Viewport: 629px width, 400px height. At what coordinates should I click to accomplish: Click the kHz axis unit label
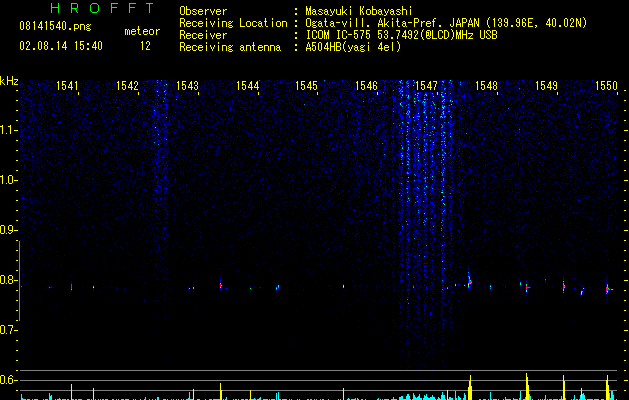coord(9,81)
